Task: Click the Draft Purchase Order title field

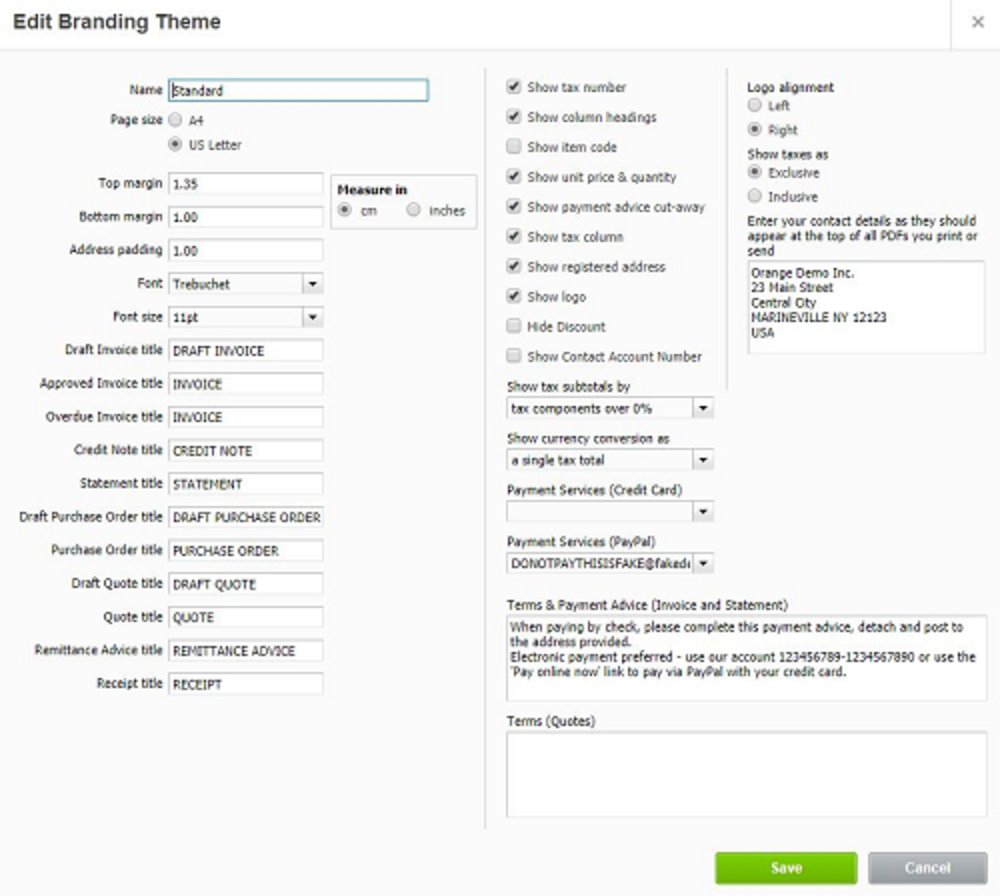Action: pyautogui.click(x=246, y=517)
